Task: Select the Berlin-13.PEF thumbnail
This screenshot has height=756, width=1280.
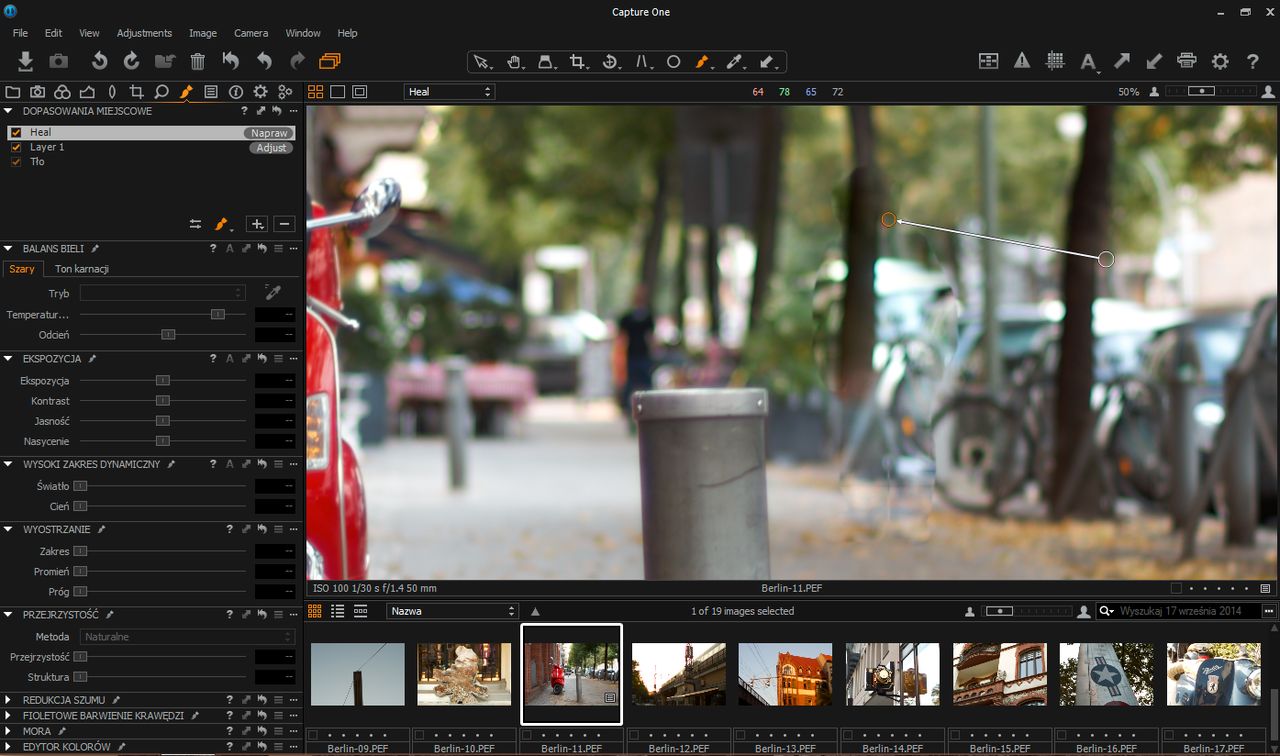Action: tap(785, 674)
